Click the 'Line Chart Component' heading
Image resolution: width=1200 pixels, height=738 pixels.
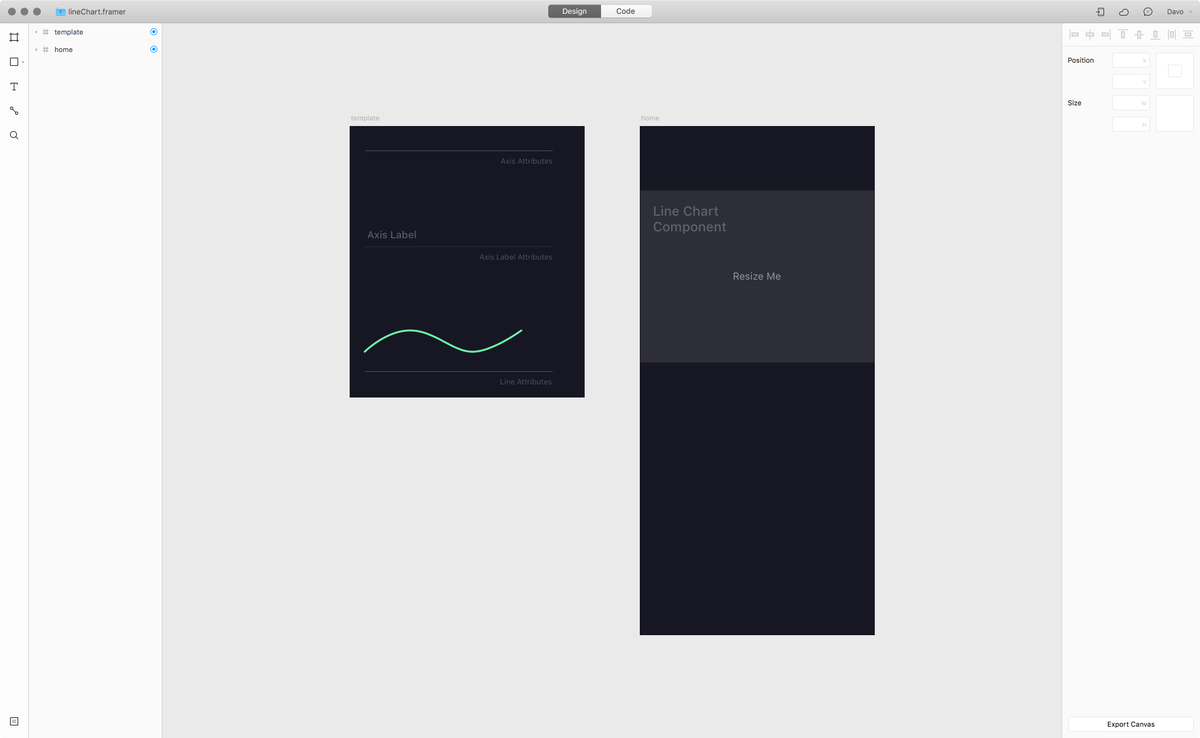(x=690, y=219)
